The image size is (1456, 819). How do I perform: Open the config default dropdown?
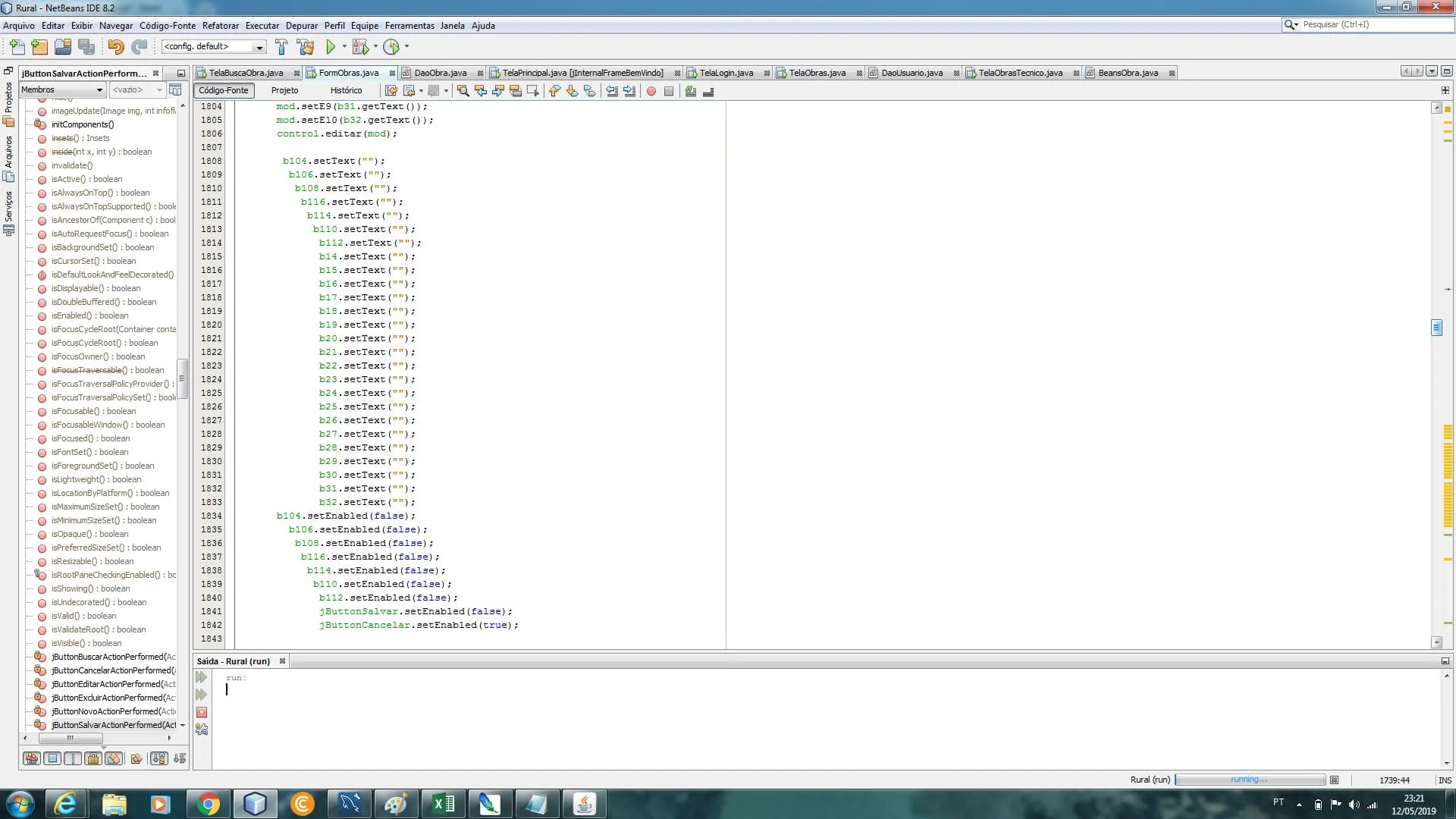click(x=213, y=47)
